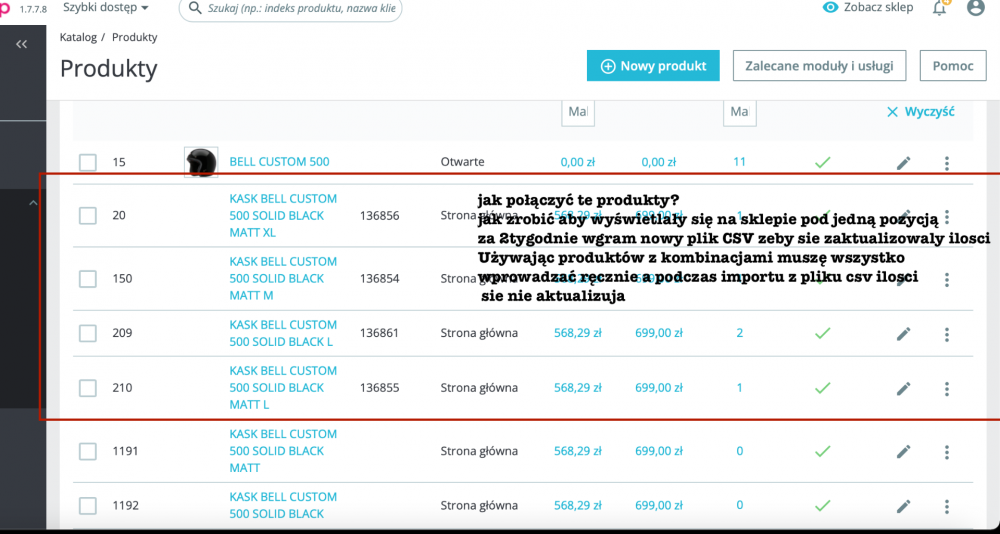
Task: Open more actions for product 210
Action: click(946, 388)
